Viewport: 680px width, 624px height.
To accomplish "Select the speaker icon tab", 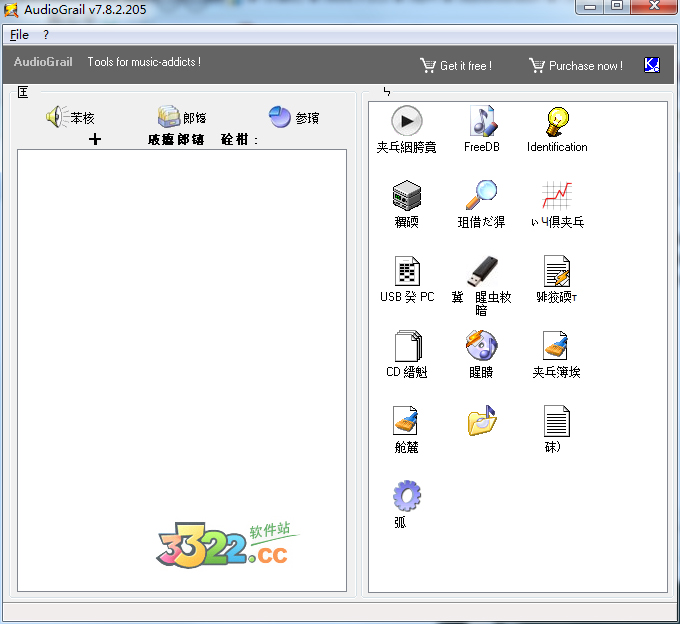I will (70, 117).
